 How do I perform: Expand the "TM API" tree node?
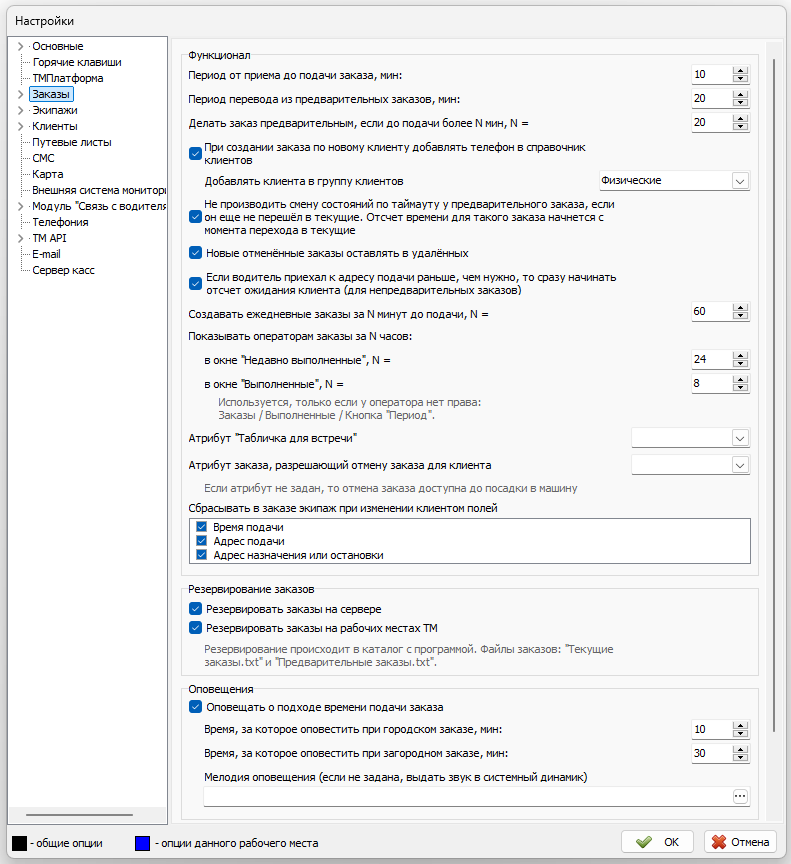(x=20, y=238)
